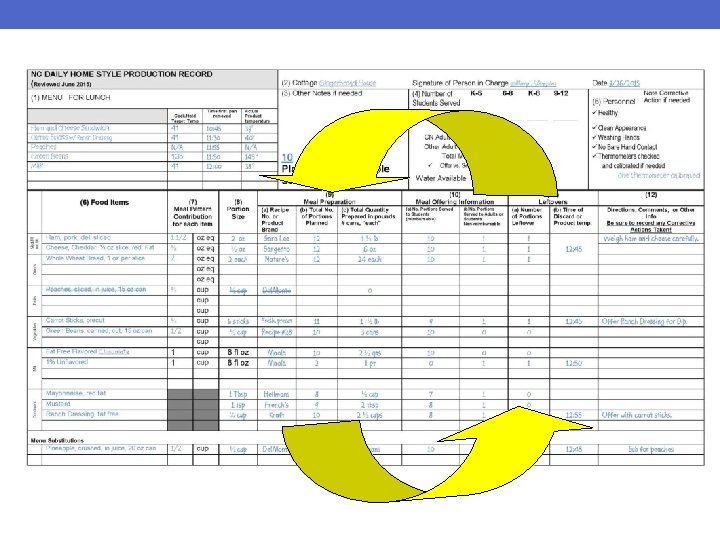This screenshot has width=720, height=540.
Task: Select the 'Ham and Cheese Sandwich' menu row
Action: coord(70,128)
